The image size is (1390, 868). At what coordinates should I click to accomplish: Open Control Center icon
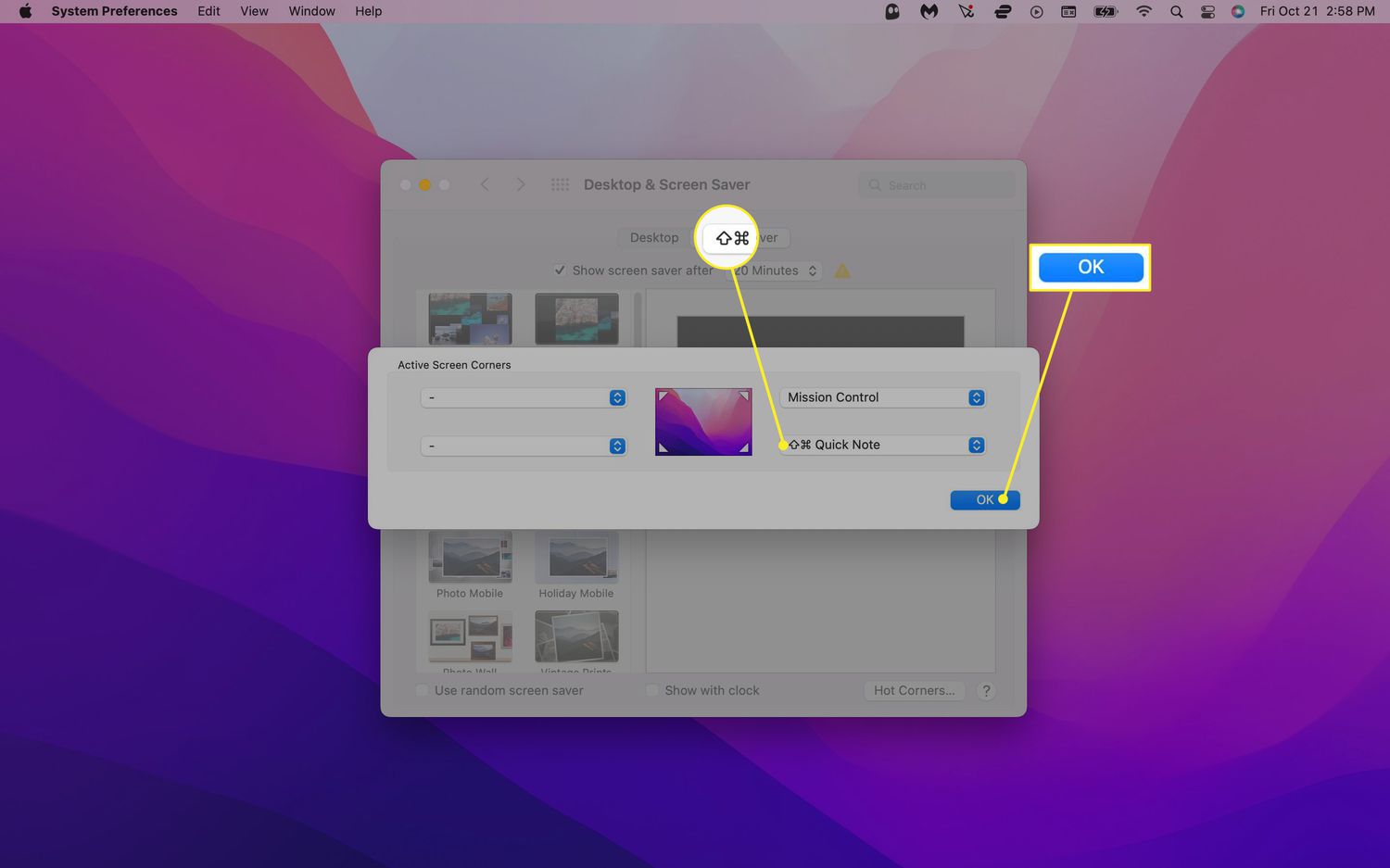(x=1207, y=11)
